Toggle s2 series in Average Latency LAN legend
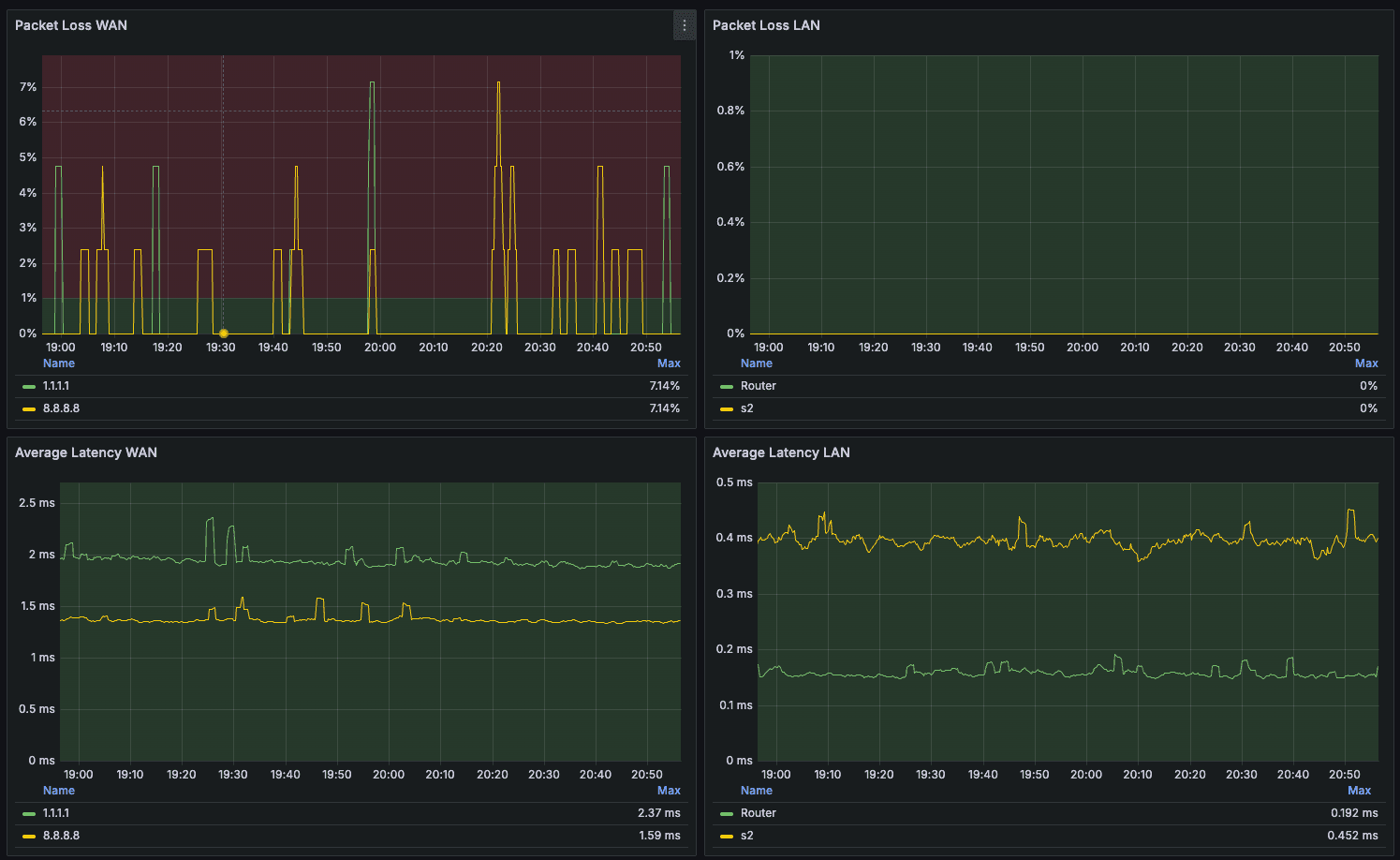1400x860 pixels. coord(747,836)
